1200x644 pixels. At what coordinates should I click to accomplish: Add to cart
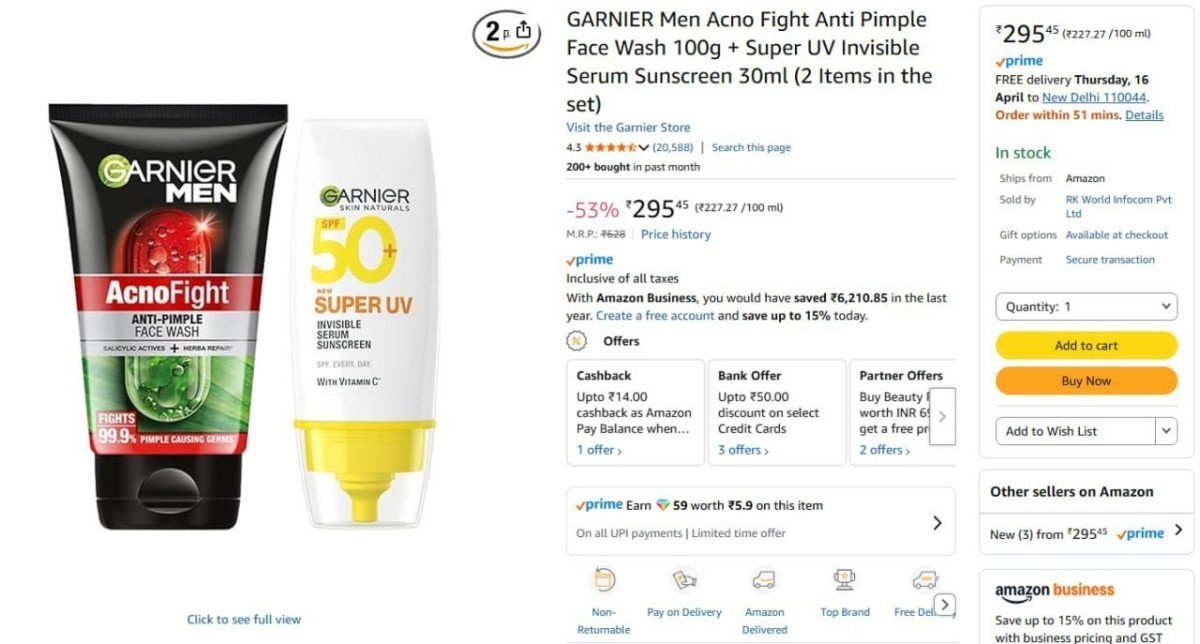pos(1086,345)
